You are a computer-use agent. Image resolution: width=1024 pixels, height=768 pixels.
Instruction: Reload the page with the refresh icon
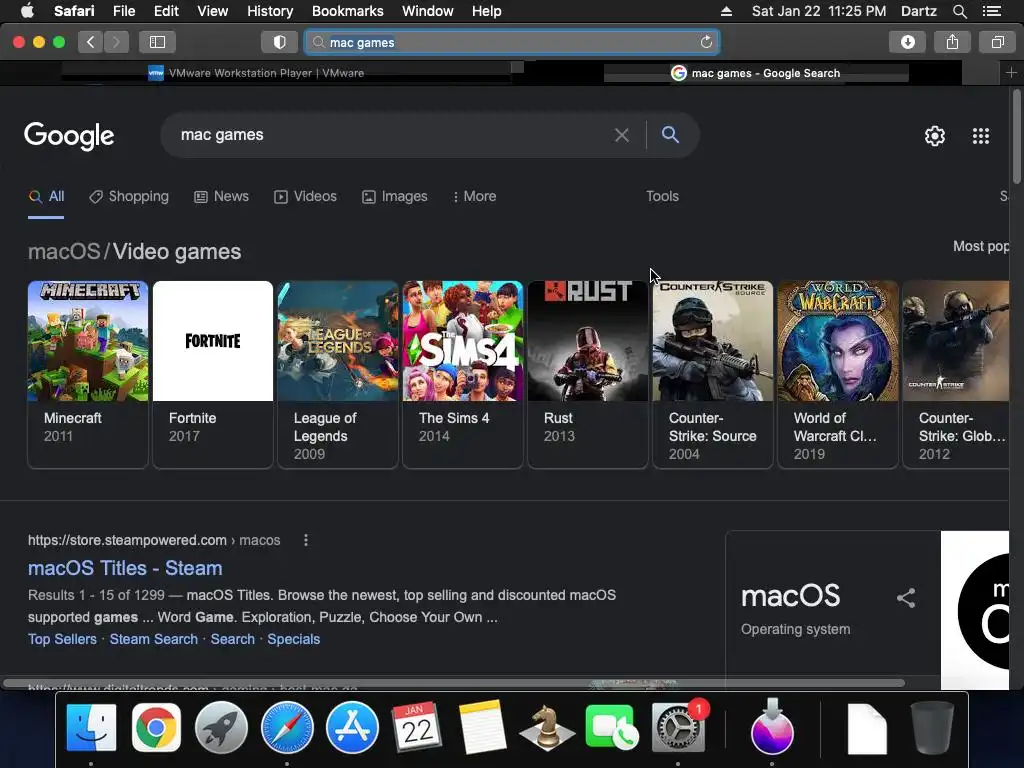(x=706, y=42)
